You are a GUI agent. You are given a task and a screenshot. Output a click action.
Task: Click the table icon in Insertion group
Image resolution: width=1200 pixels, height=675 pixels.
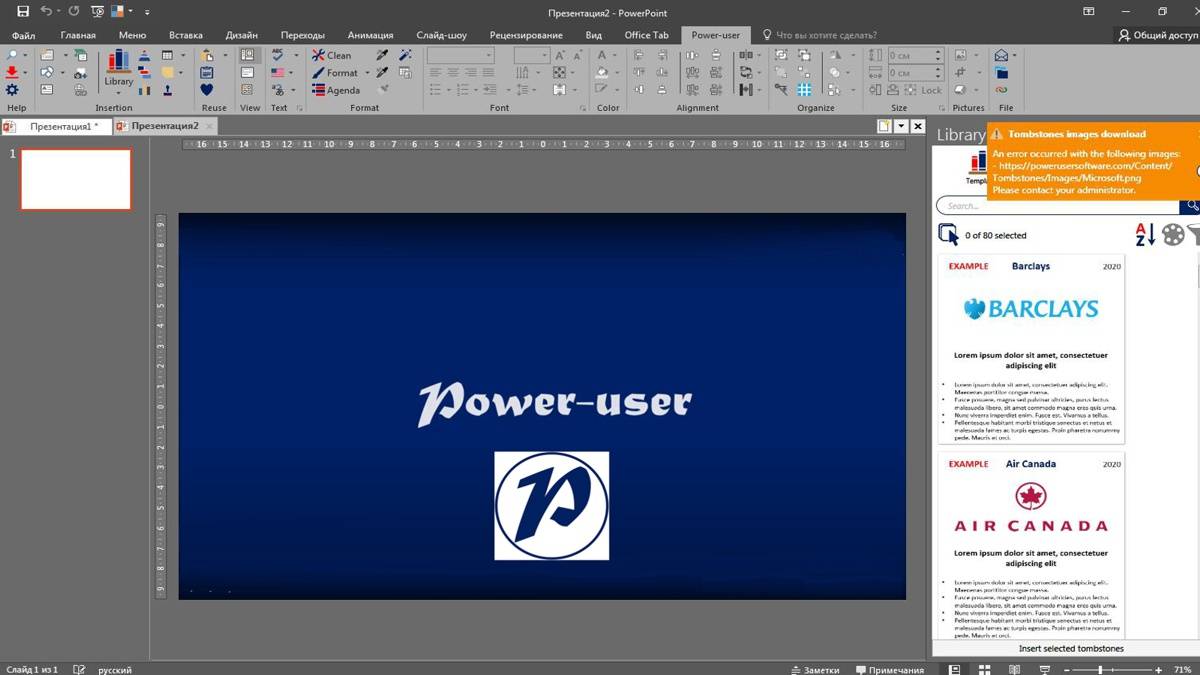click(167, 56)
